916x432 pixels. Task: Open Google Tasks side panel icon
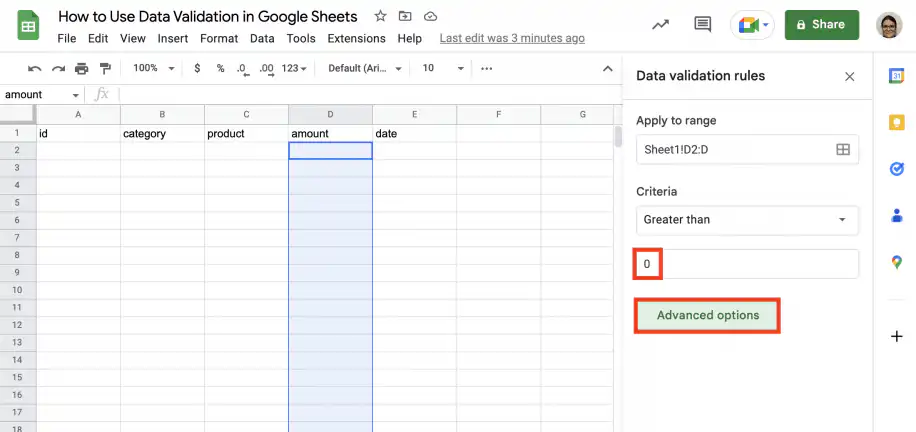pyautogui.click(x=896, y=169)
